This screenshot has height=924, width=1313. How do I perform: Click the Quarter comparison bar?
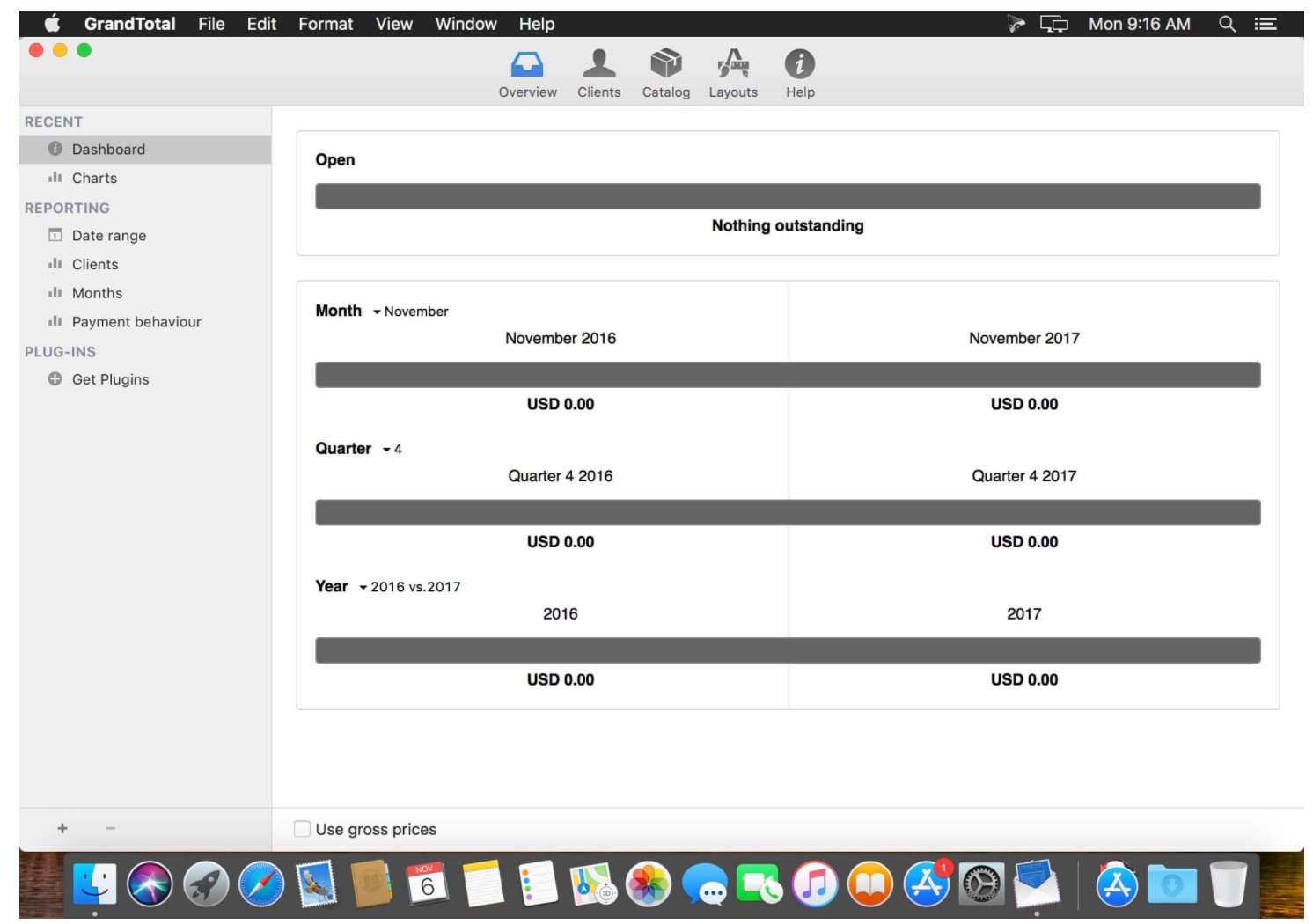(x=788, y=513)
